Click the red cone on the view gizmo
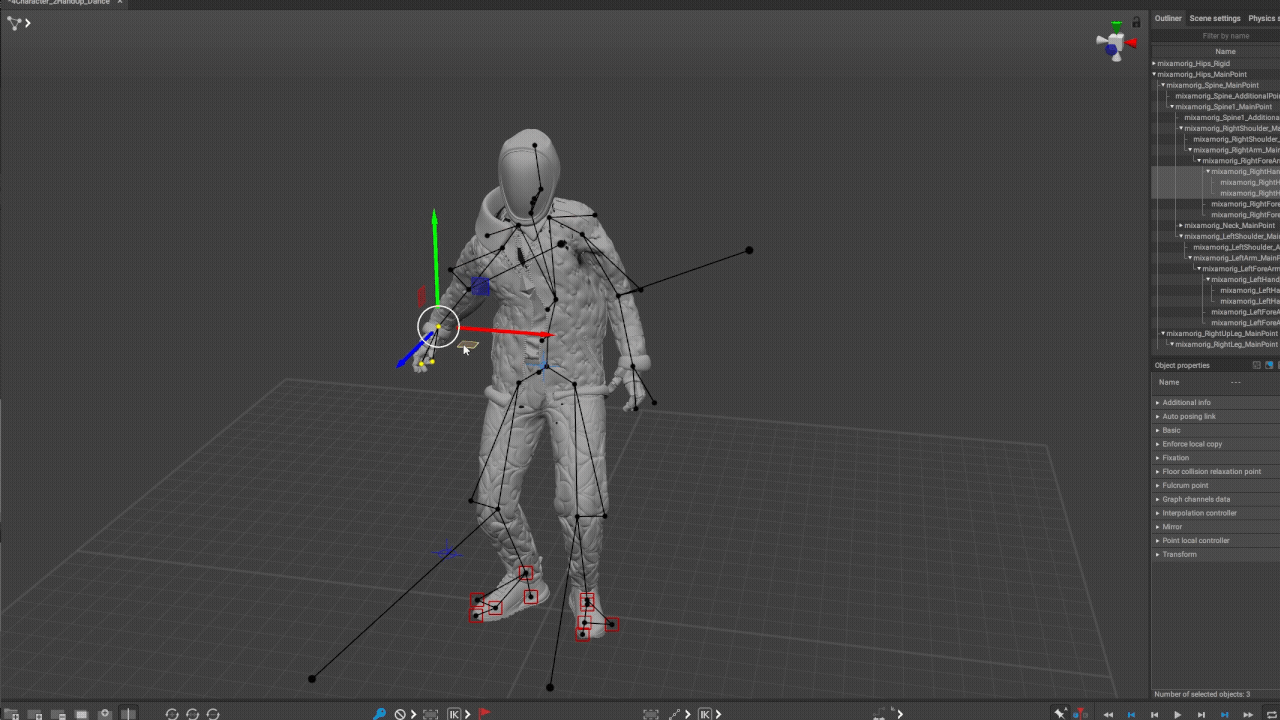Viewport: 1280px width, 720px height. [x=1131, y=43]
